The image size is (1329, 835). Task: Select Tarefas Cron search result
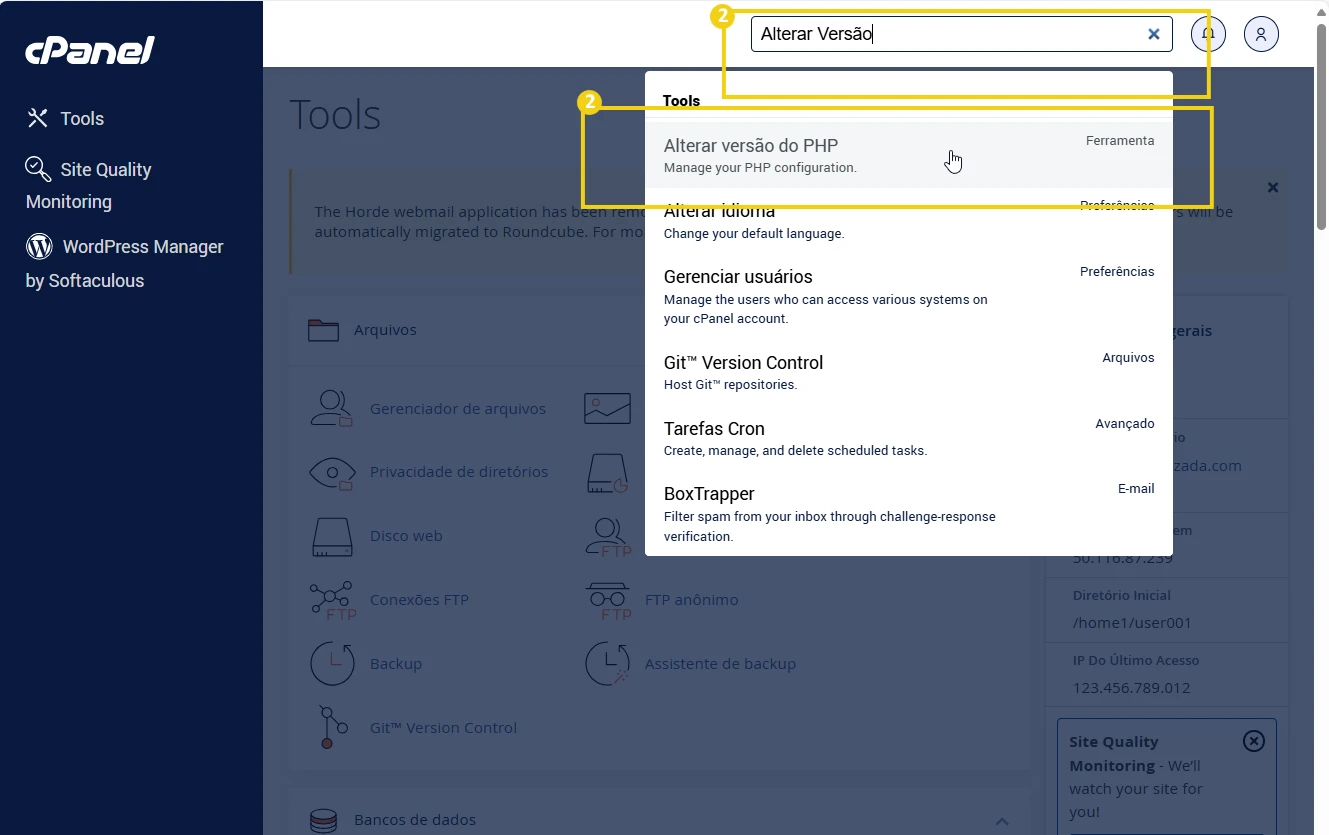(714, 429)
